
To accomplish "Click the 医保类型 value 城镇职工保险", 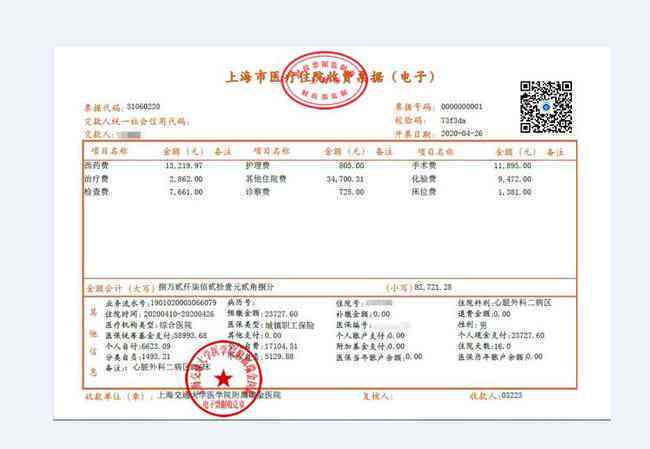I will tap(289, 325).
